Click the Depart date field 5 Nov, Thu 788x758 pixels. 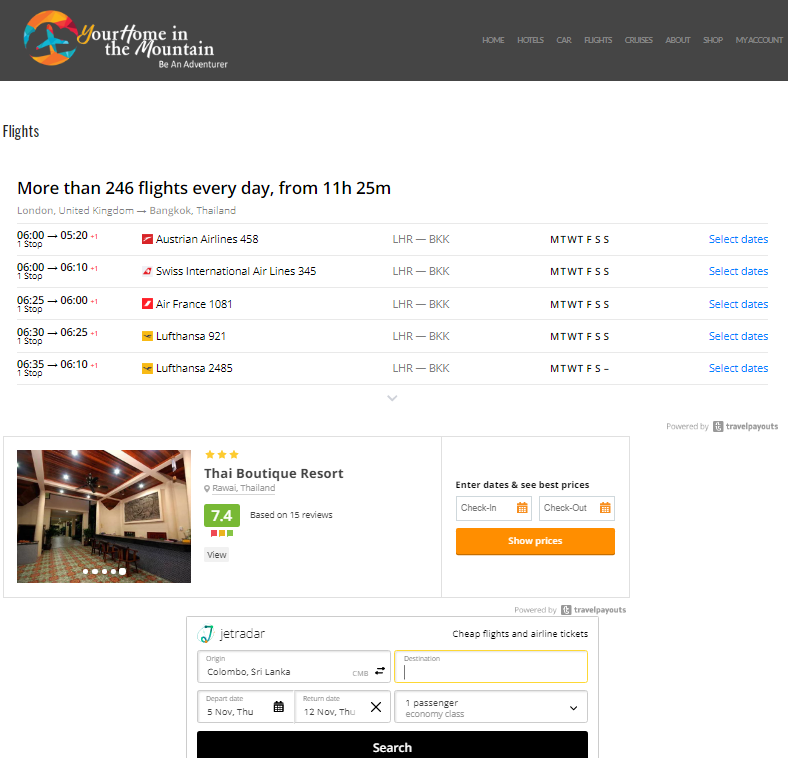(x=245, y=707)
